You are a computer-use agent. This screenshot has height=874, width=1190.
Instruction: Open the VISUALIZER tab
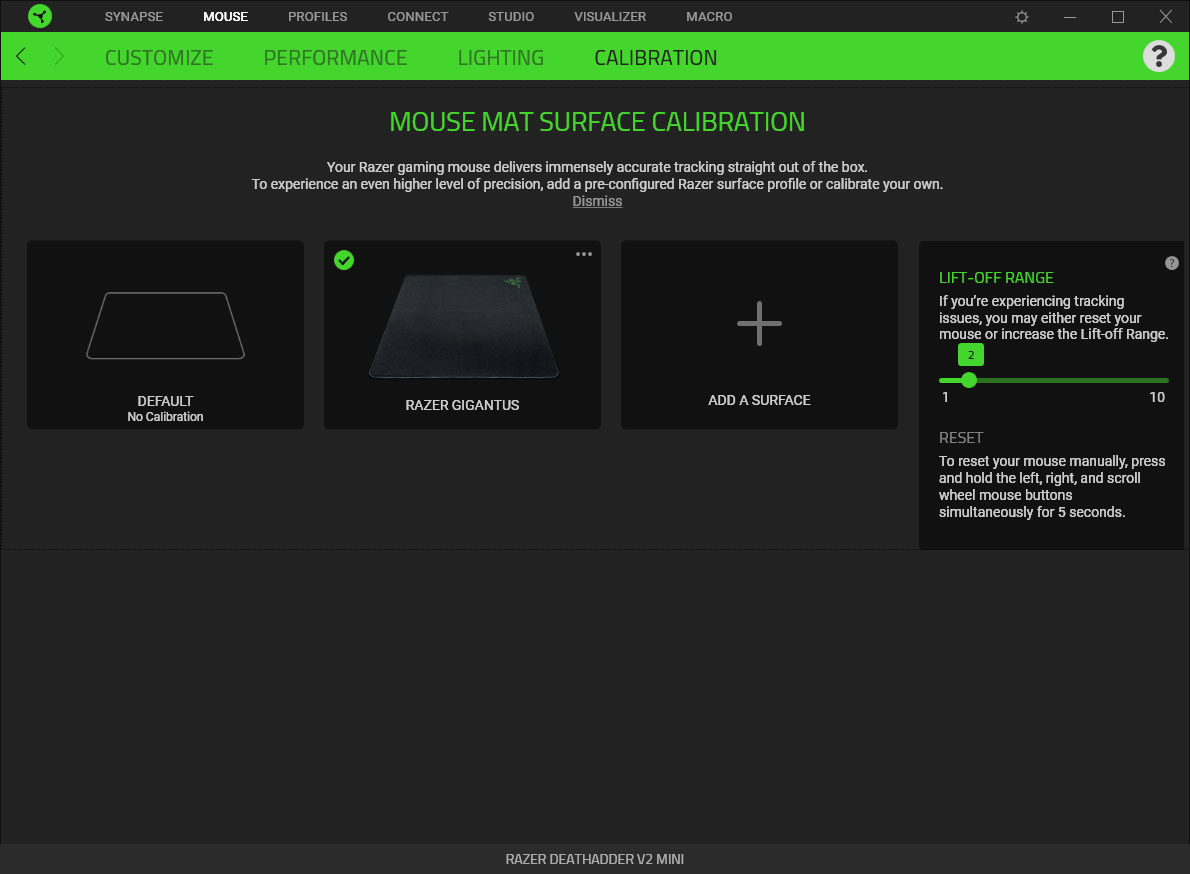(609, 17)
